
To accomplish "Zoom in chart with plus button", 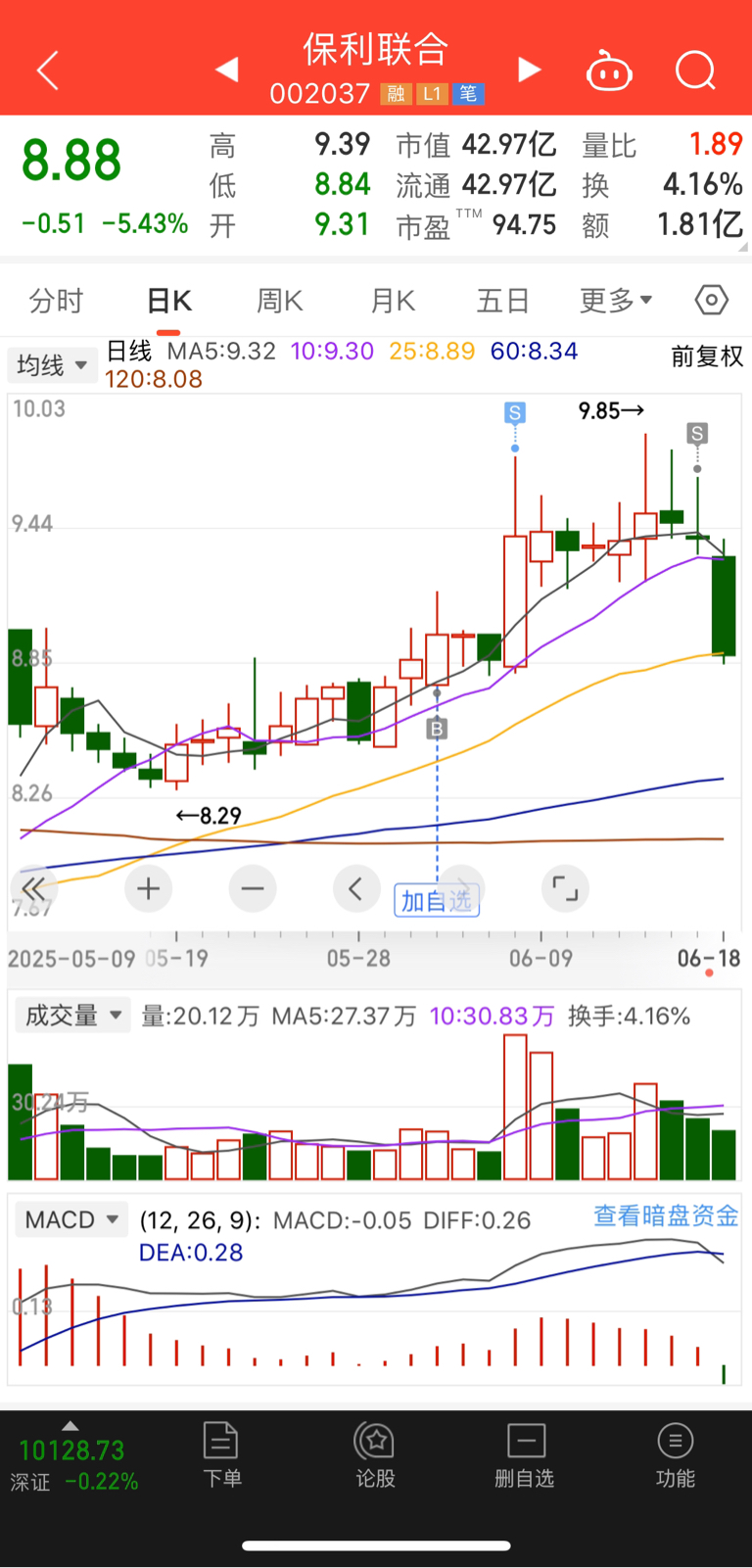I will (x=149, y=888).
